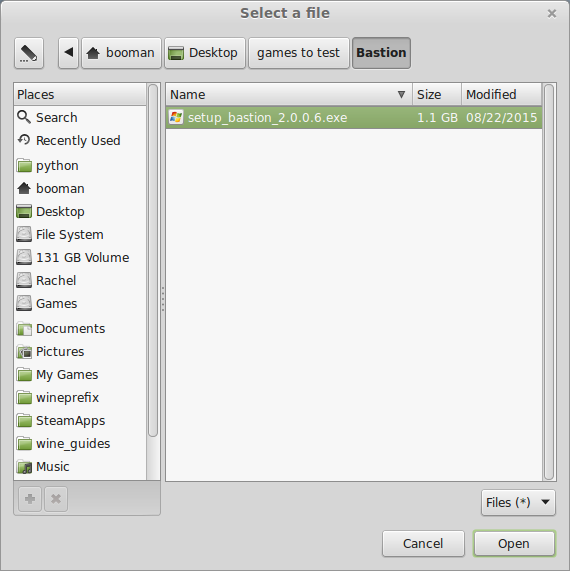Click the My Games folder icon
Screen dimensions: 570x571
(x=24, y=375)
